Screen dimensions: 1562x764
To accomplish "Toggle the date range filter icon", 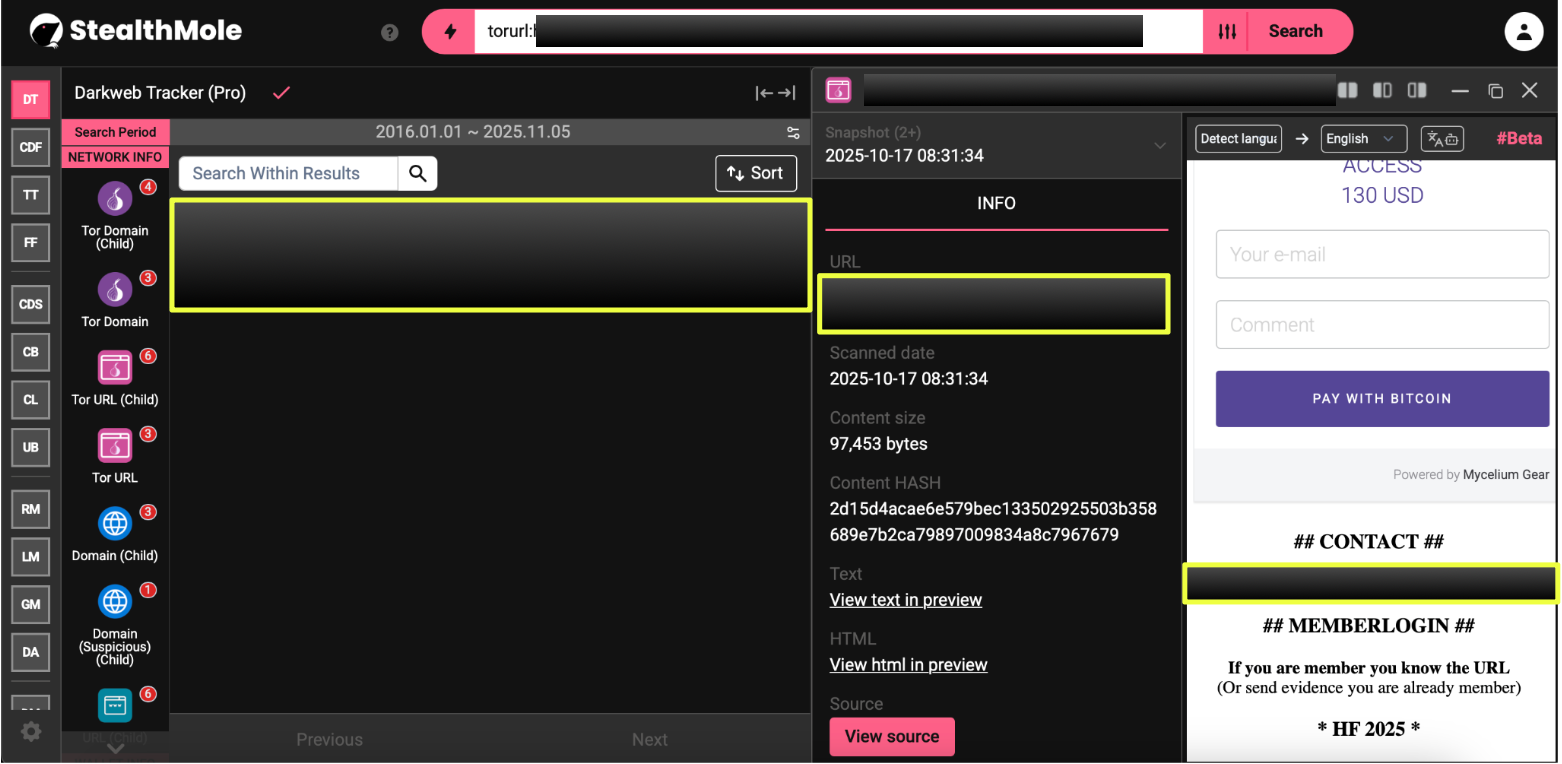I will point(793,133).
